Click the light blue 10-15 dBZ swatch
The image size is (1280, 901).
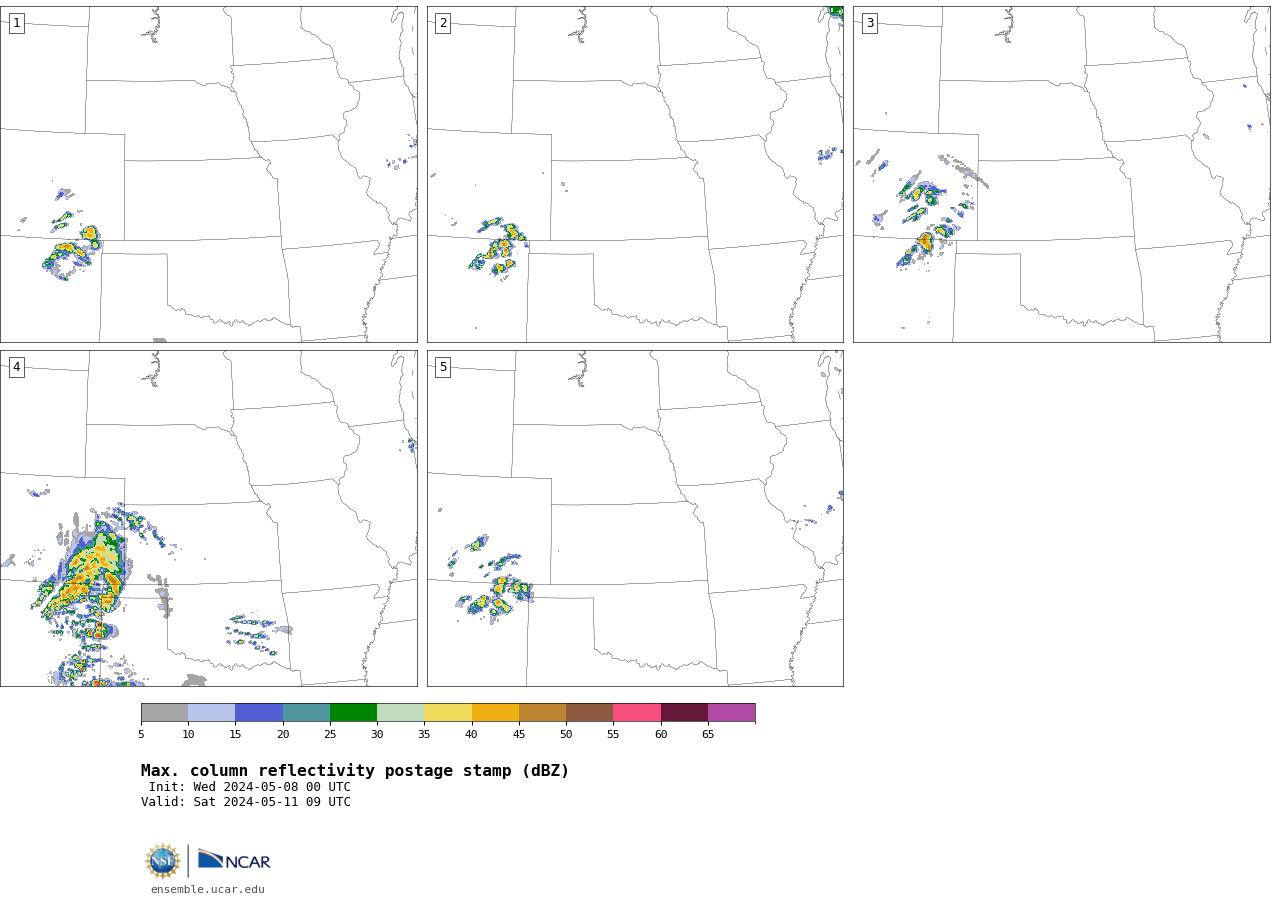[x=211, y=712]
